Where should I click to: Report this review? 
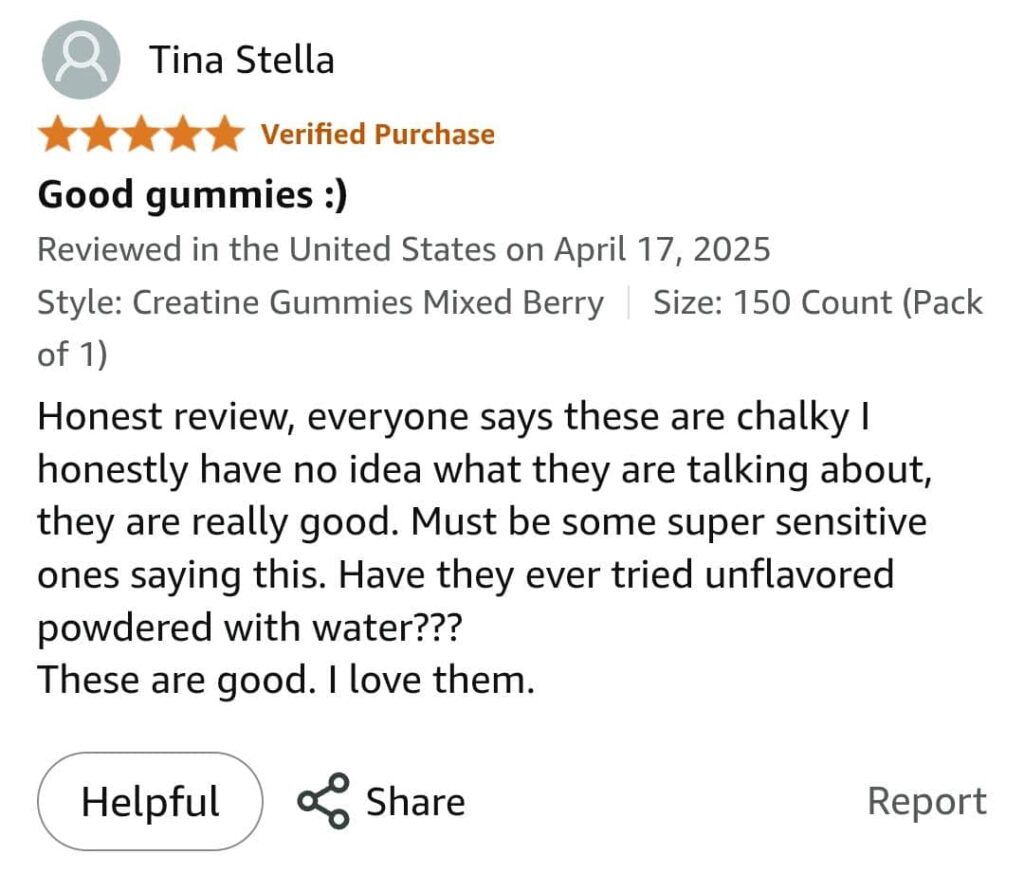point(926,801)
